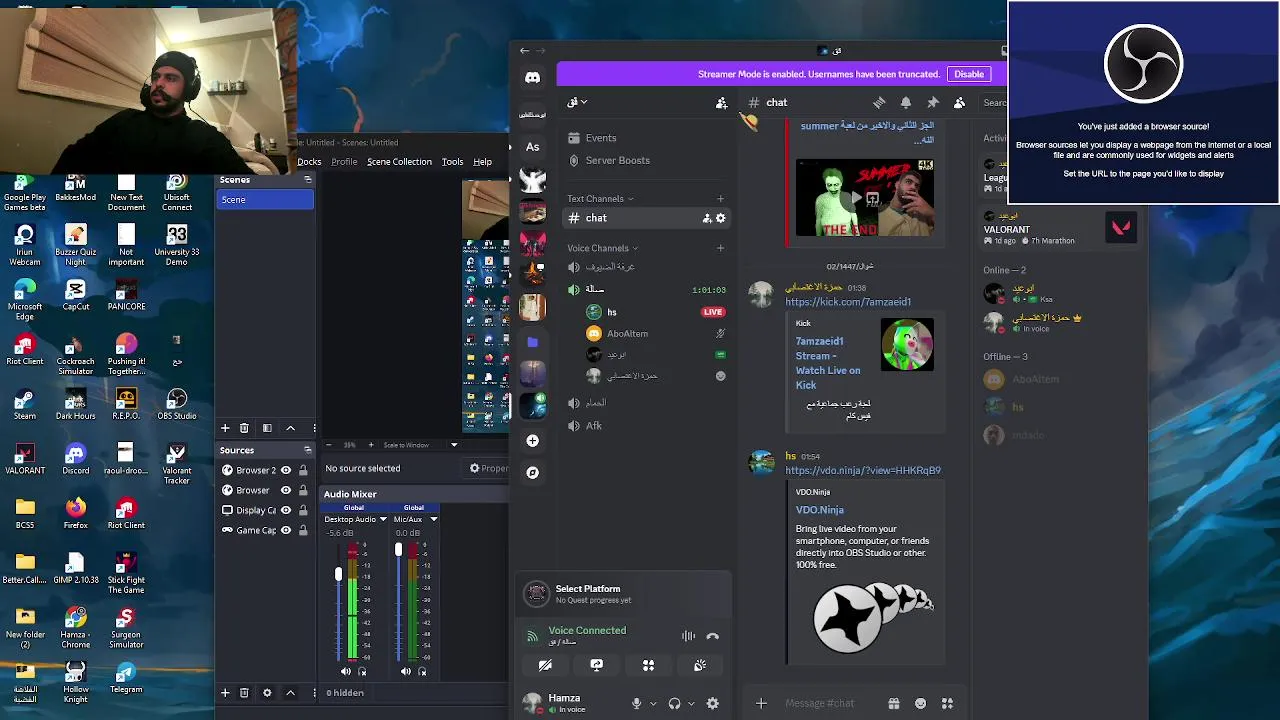Turn on camera in Discord voice
Viewport: 1280px width, 720px height.
[545, 665]
